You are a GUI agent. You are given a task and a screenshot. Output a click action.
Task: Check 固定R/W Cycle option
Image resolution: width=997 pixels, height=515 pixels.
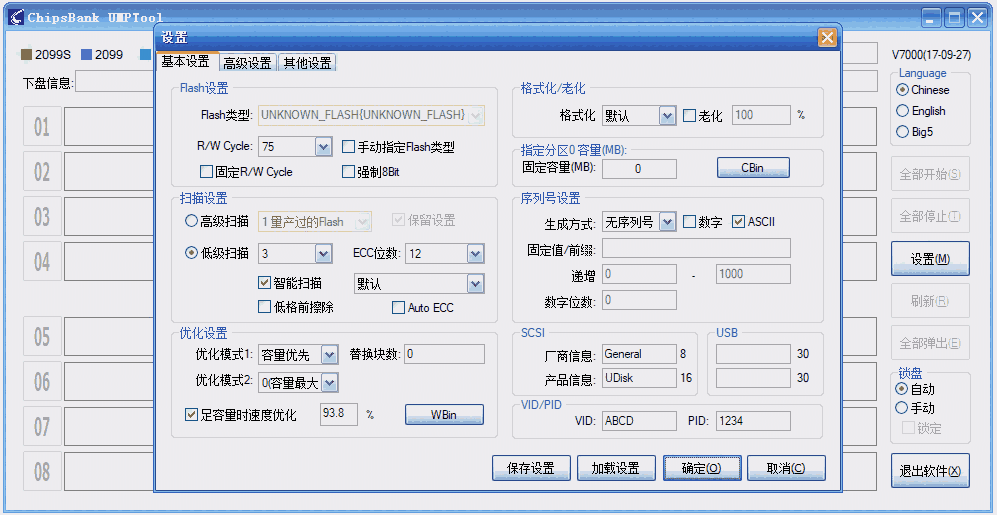(x=206, y=172)
